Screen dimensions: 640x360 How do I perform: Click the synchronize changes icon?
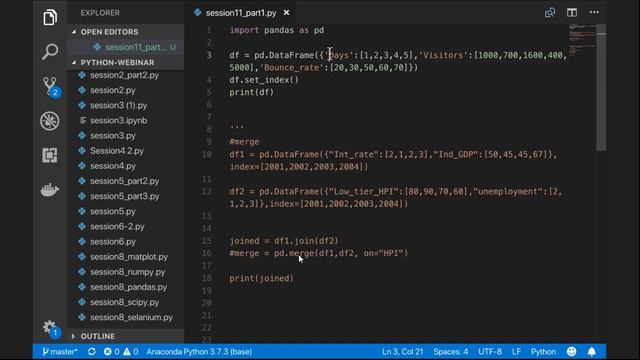(x=91, y=352)
